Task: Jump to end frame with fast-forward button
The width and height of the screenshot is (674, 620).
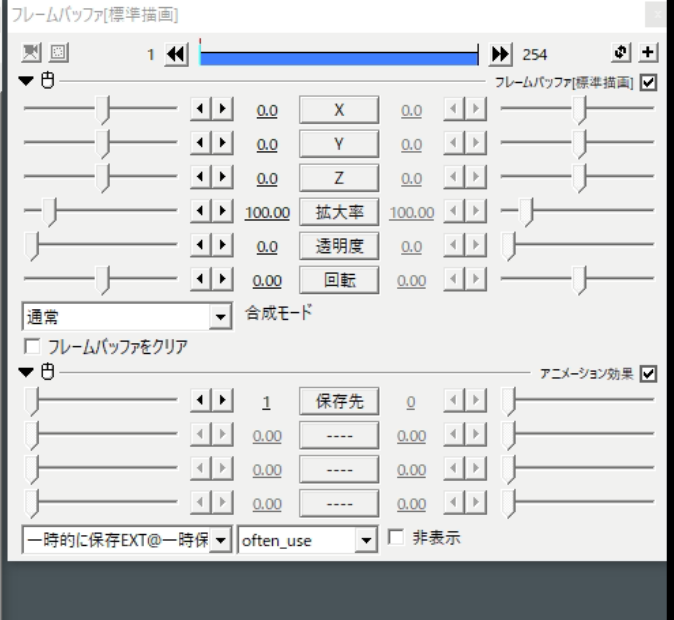Action: point(500,55)
